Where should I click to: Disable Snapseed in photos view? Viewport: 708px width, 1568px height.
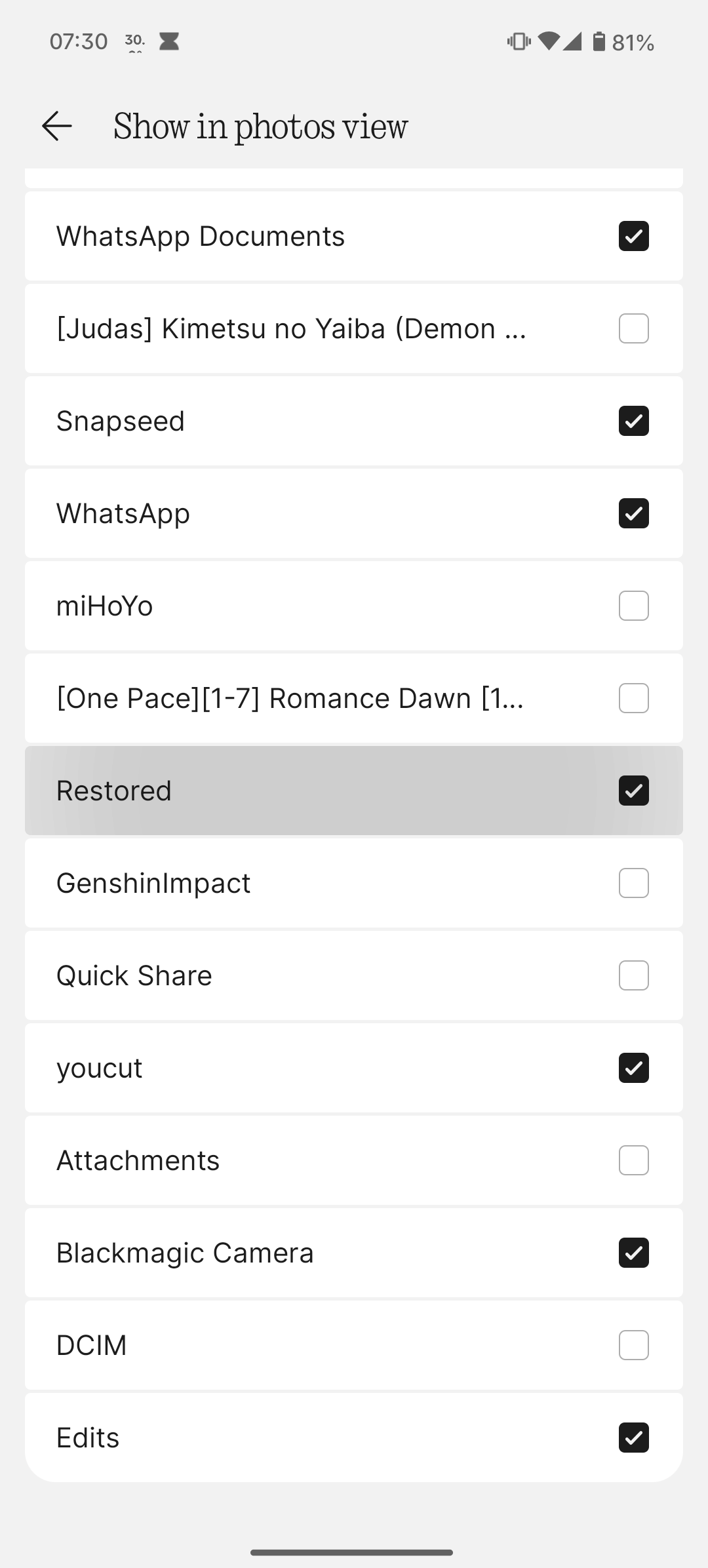(x=633, y=421)
